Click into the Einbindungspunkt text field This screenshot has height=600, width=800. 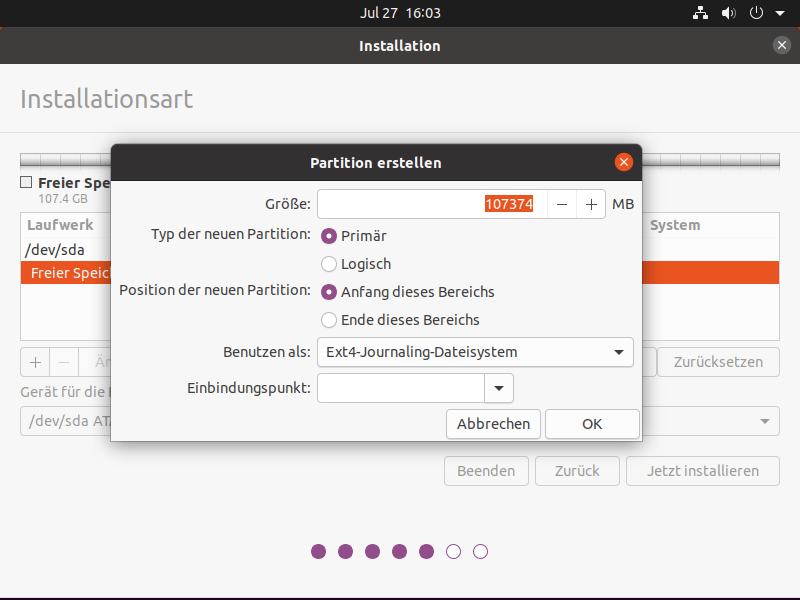pos(400,388)
